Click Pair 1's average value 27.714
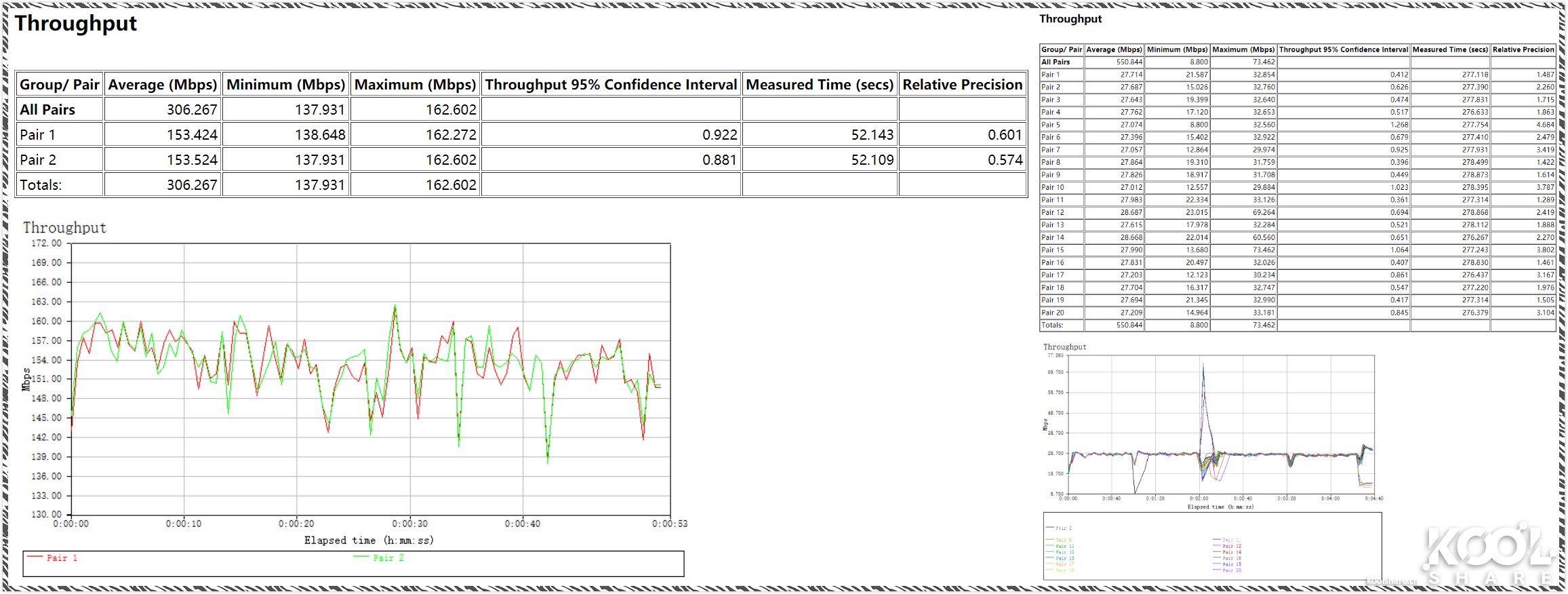The height and width of the screenshot is (594, 1568). (x=1131, y=75)
